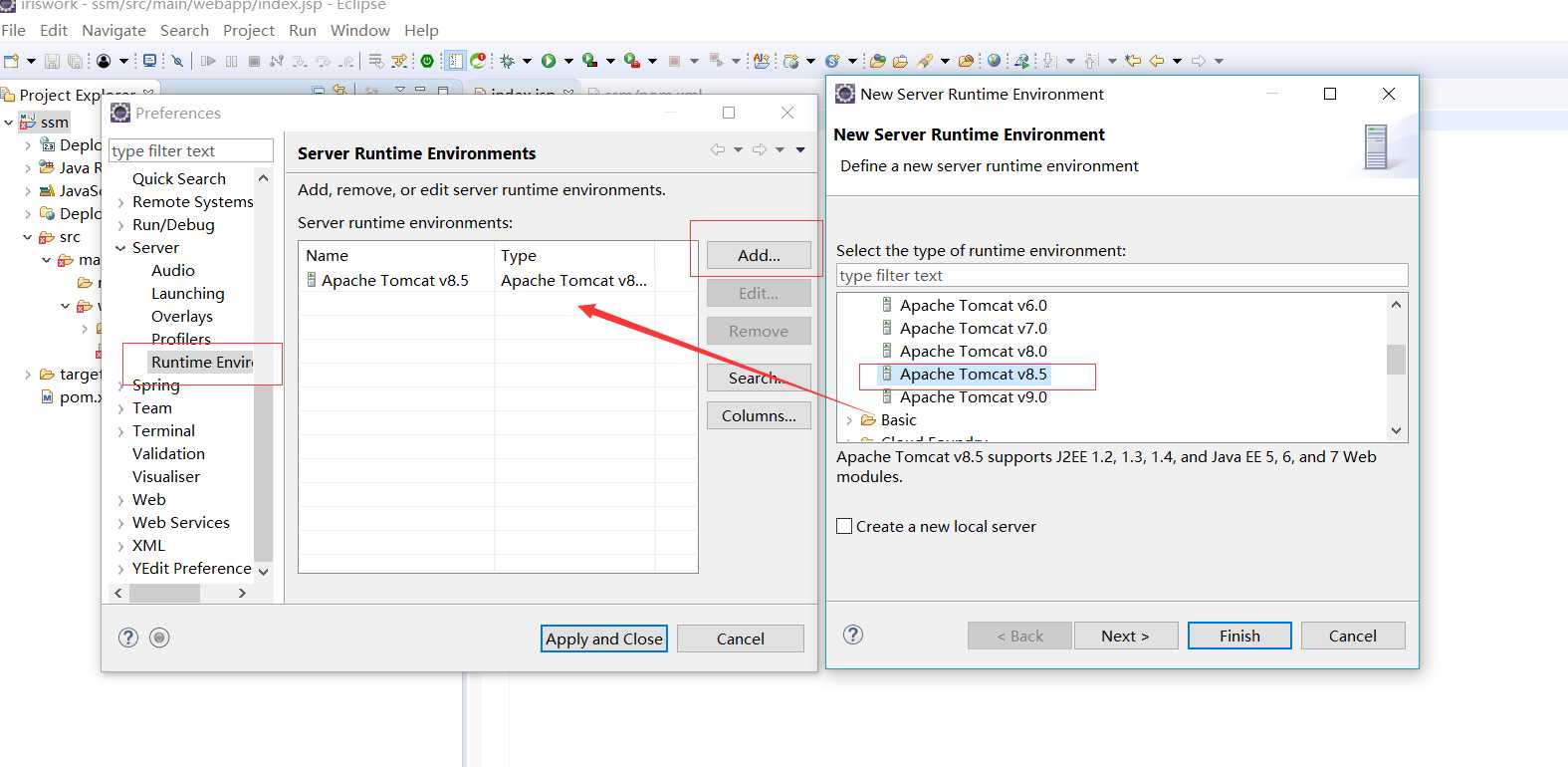Open the Run button dropdown arrow
Screen dimensions: 1568x767
[x=568, y=61]
